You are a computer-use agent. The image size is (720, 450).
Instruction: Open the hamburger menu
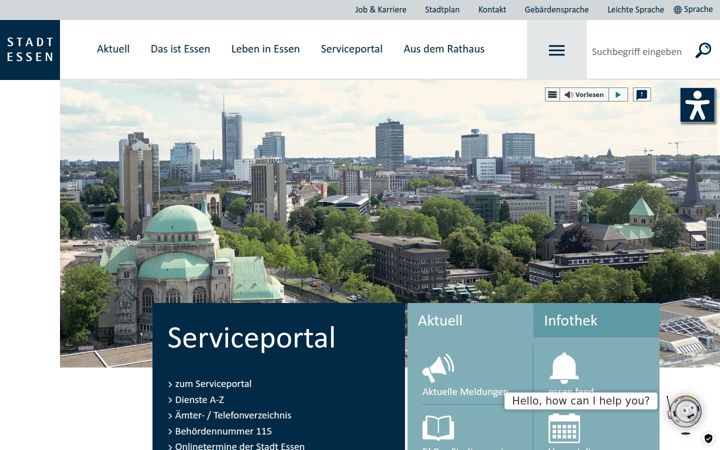point(557,50)
